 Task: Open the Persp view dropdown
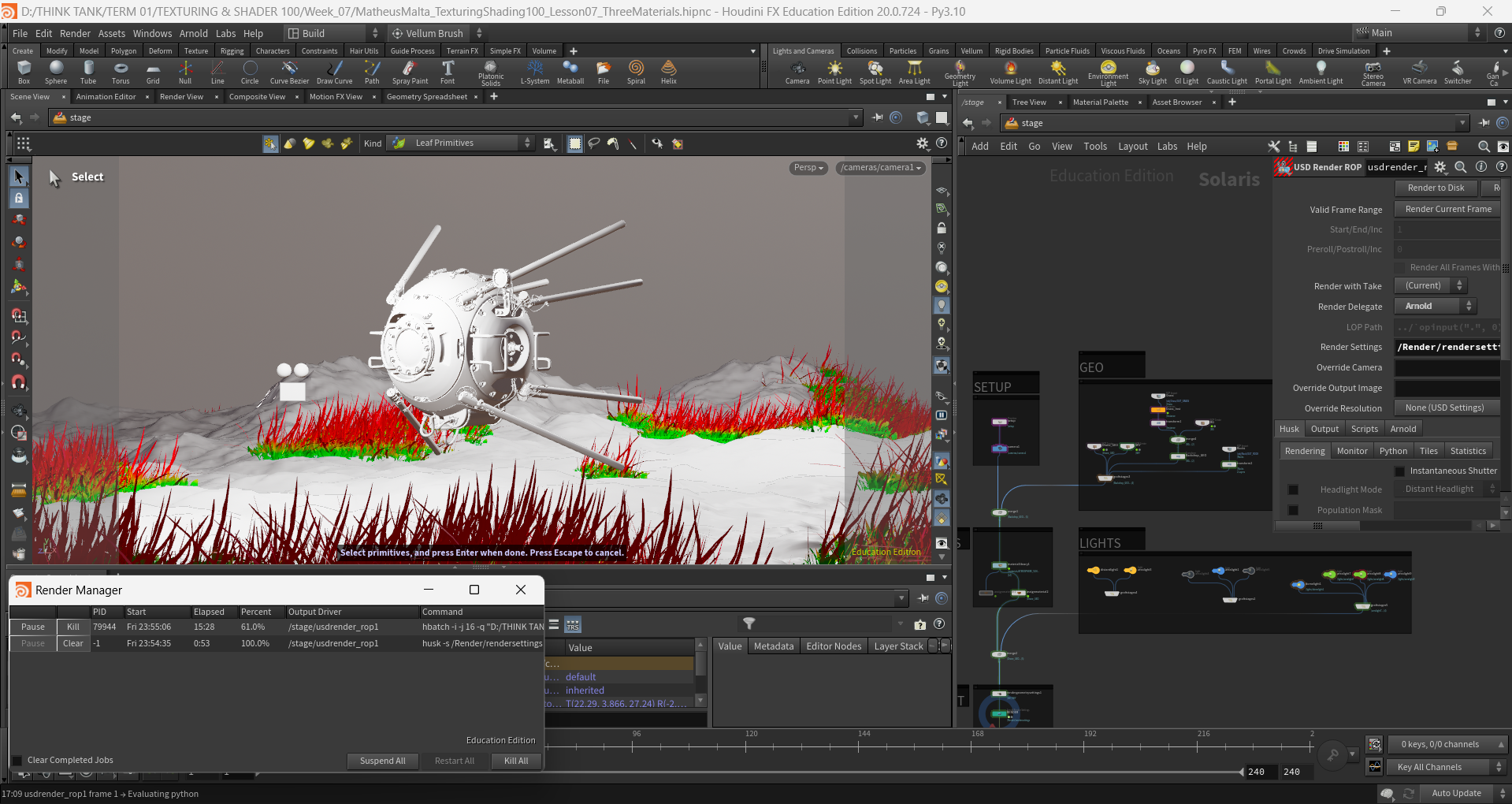pyautogui.click(x=808, y=167)
